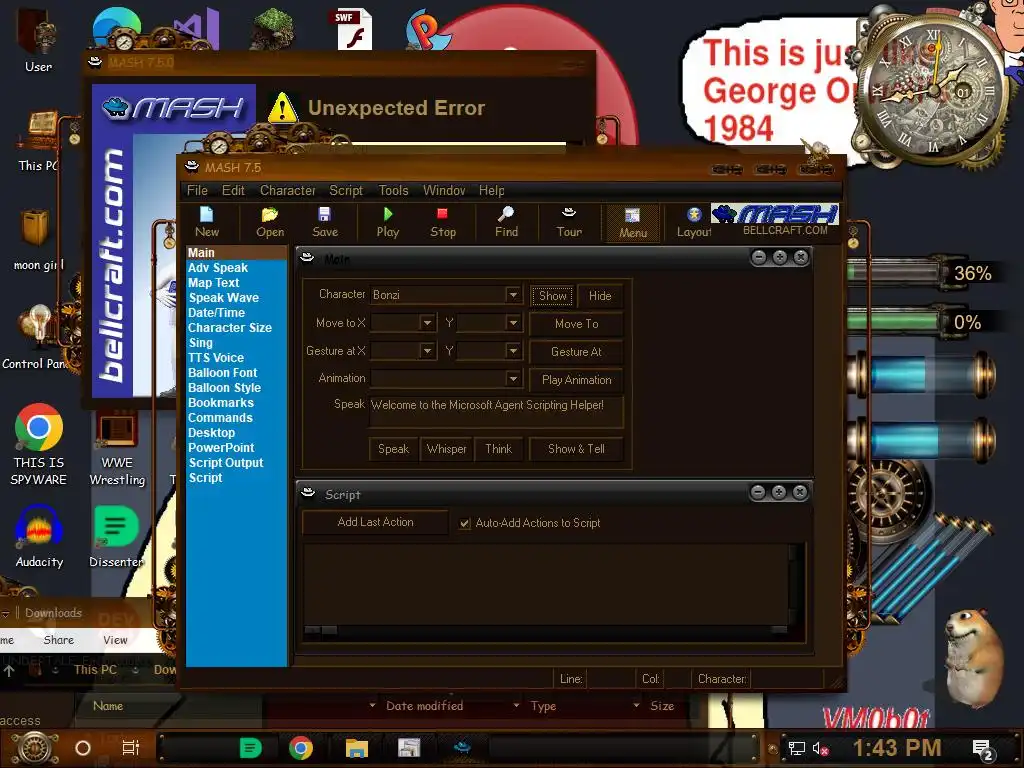Image resolution: width=1024 pixels, height=768 pixels.
Task: Click the Whisper button
Action: [447, 449]
